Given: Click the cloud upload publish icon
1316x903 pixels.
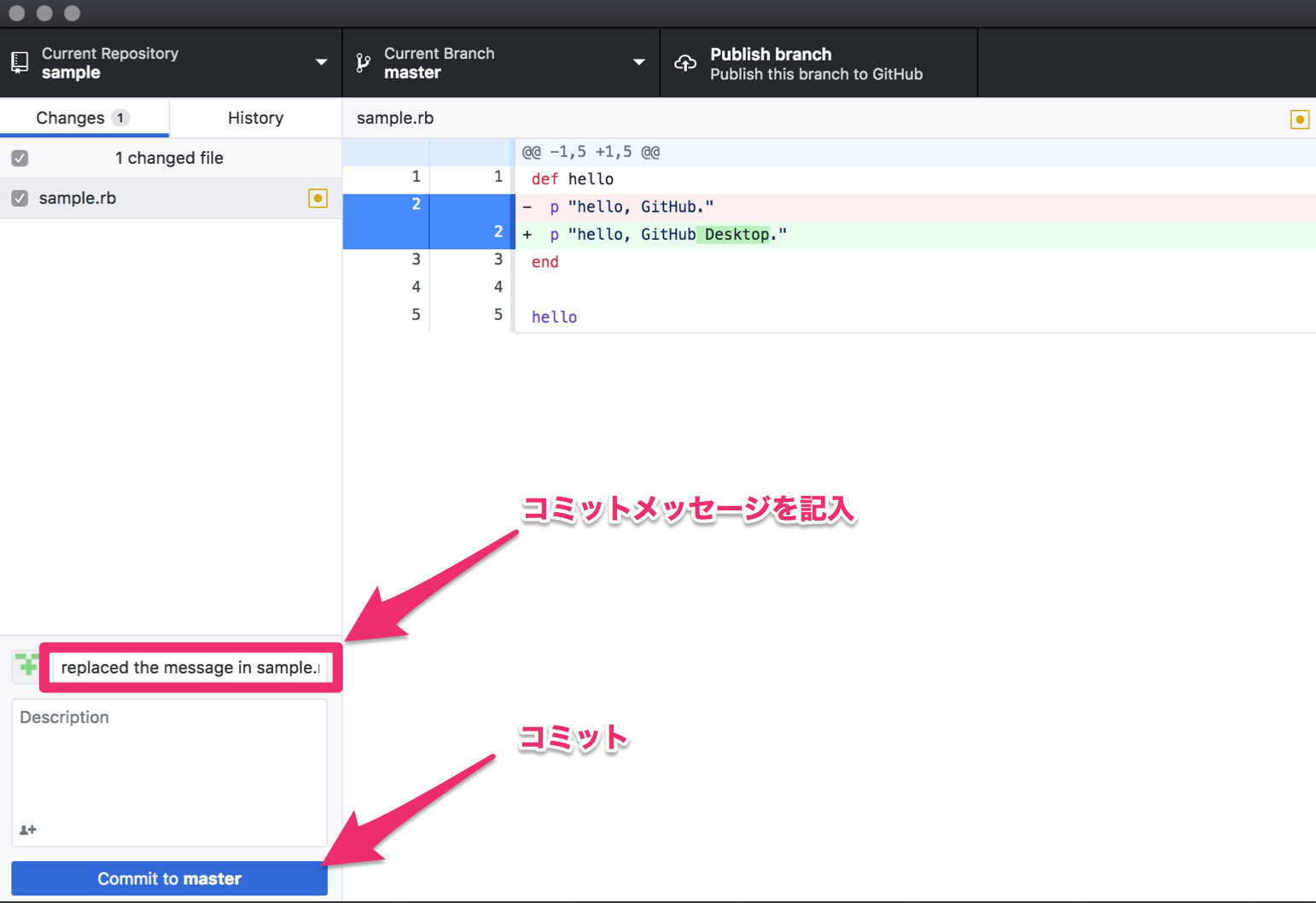Looking at the screenshot, I should (685, 62).
